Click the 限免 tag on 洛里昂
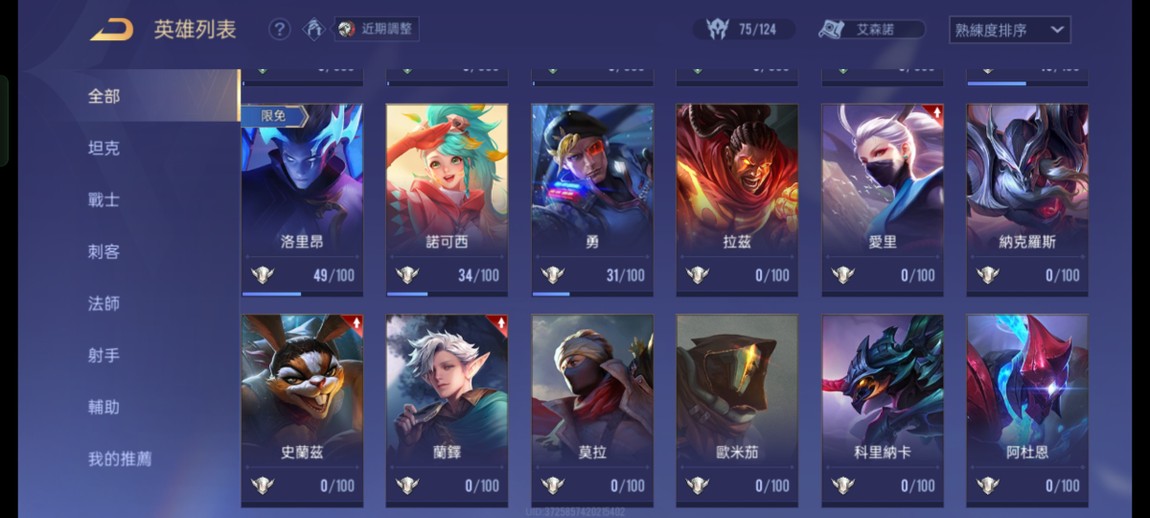Screen dimensions: 1150x518 (274, 116)
